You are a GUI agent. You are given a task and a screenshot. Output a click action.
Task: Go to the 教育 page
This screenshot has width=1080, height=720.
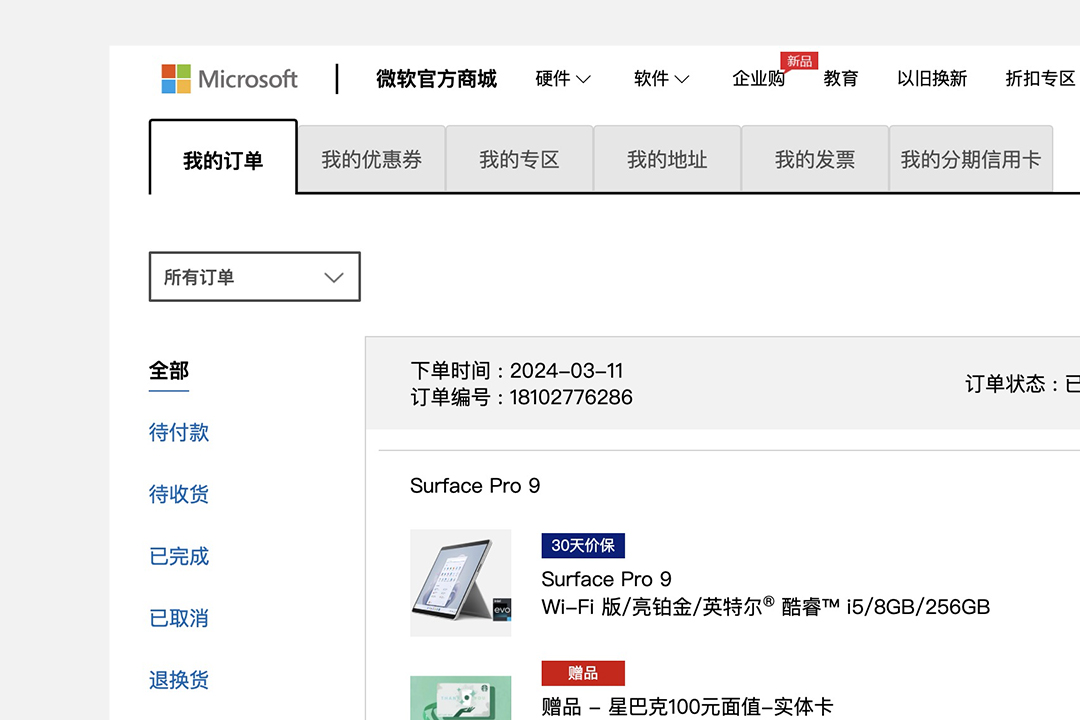click(x=840, y=79)
